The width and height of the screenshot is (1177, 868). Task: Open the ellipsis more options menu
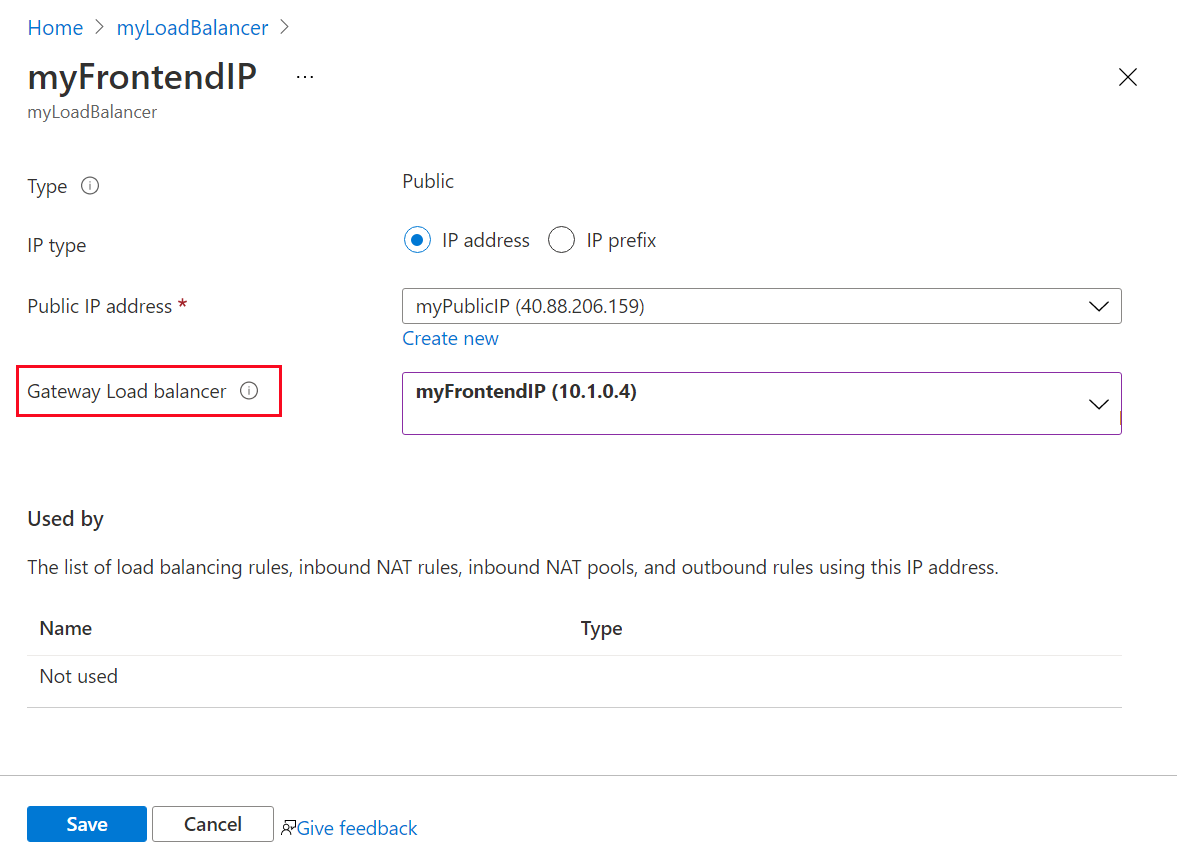[305, 77]
